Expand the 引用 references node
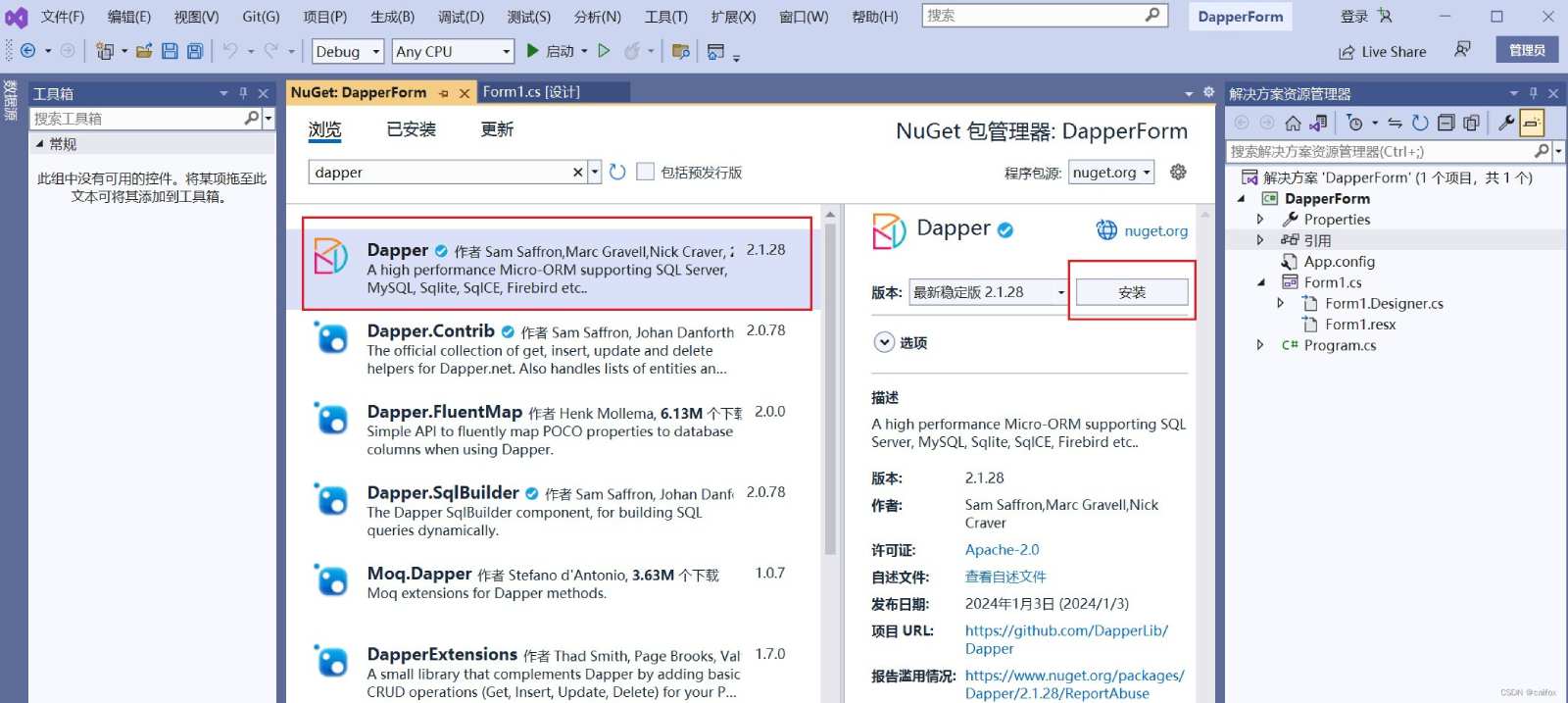Image resolution: width=1568 pixels, height=703 pixels. (1260, 240)
